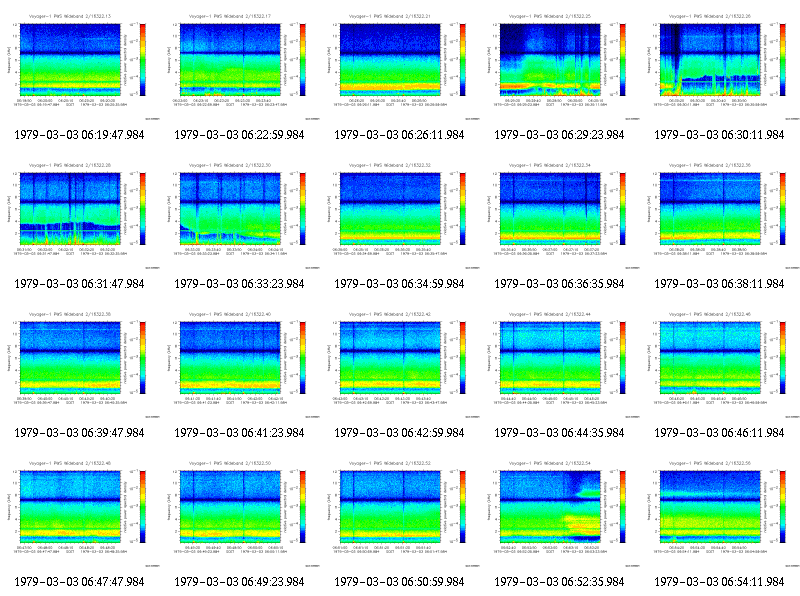The width and height of the screenshot is (800, 596).
Task: Select the caption text 1979-03-03 06:50:59.984
Action: (399, 582)
